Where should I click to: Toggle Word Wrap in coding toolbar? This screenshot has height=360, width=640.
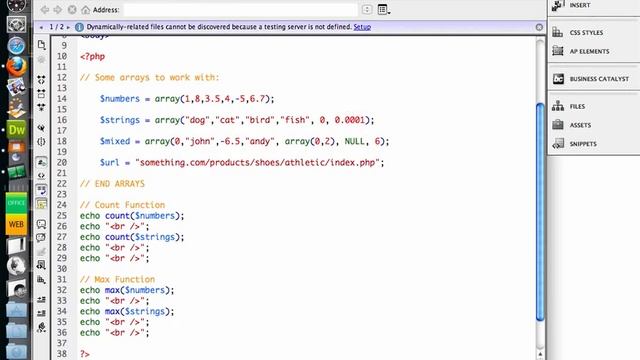pos(41,190)
